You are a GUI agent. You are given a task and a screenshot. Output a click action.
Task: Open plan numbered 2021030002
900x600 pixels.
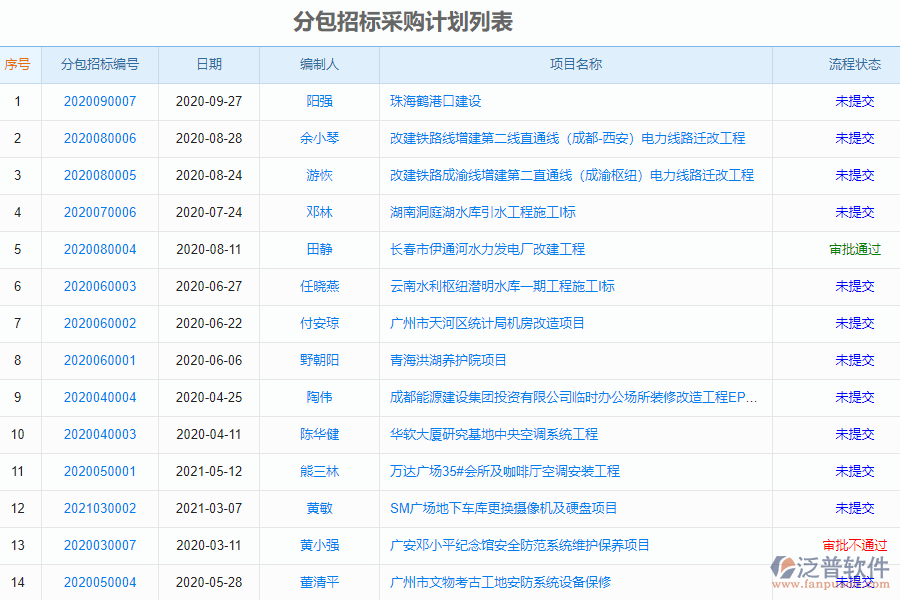click(101, 508)
